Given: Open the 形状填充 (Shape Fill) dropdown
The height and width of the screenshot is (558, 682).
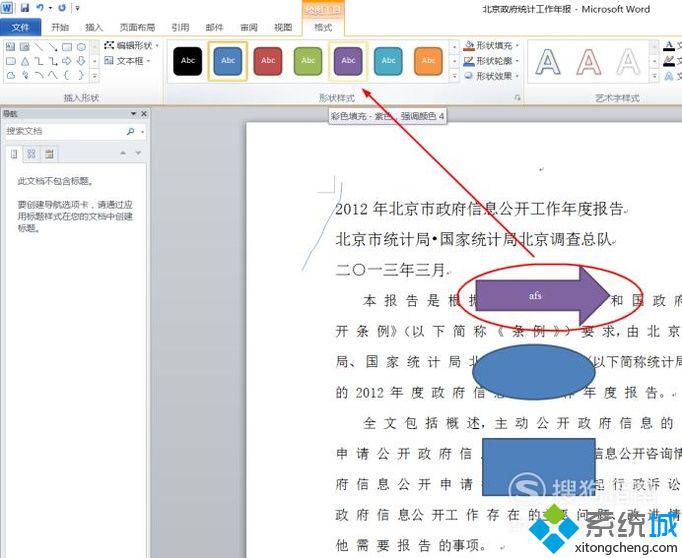Looking at the screenshot, I should point(492,45).
